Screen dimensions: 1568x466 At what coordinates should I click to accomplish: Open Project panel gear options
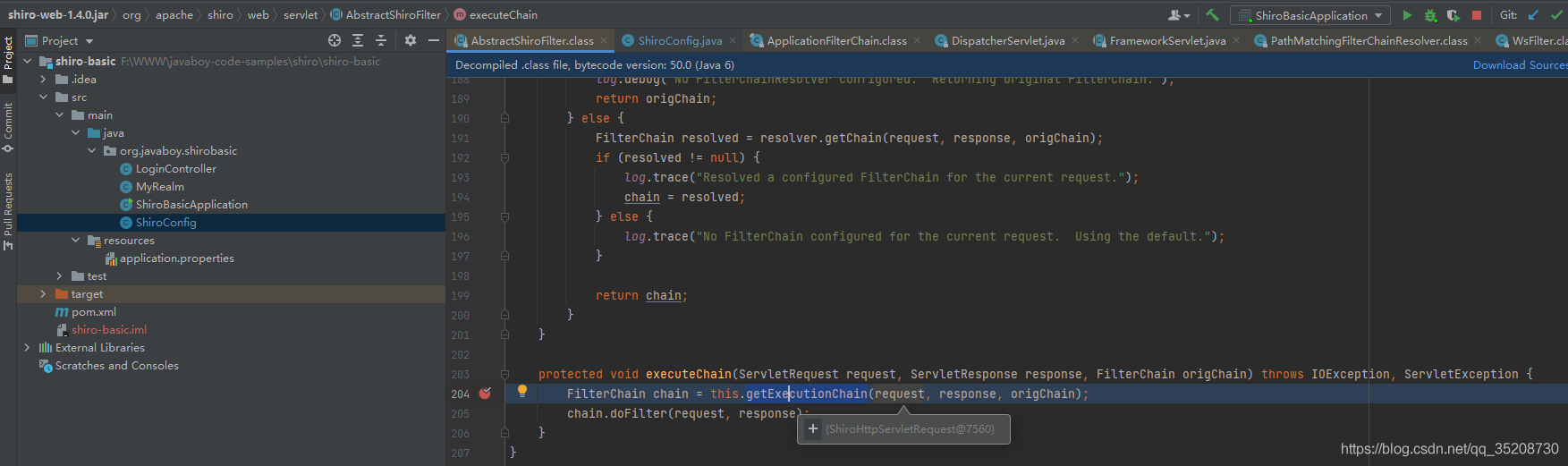coord(411,40)
